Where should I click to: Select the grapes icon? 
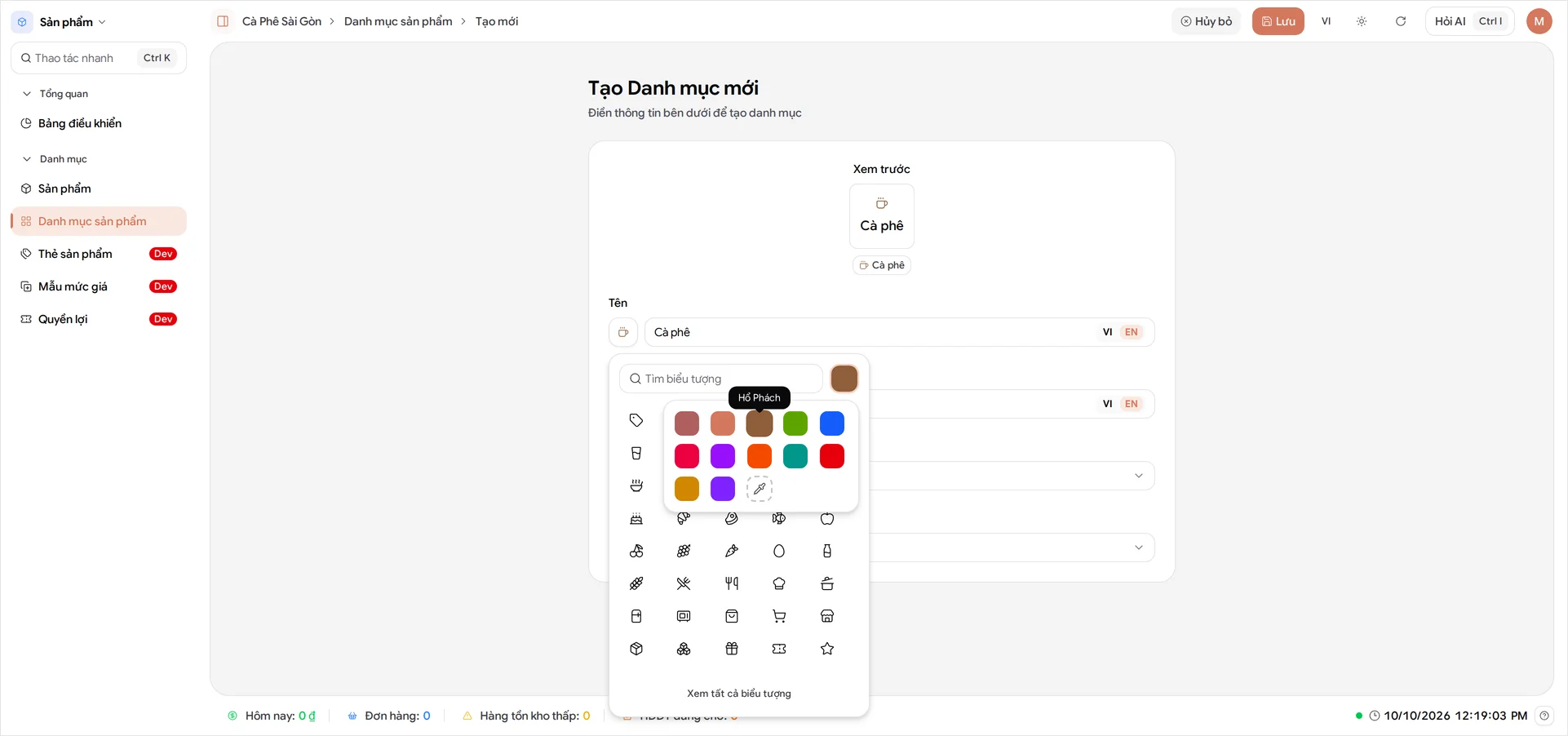pos(684,551)
